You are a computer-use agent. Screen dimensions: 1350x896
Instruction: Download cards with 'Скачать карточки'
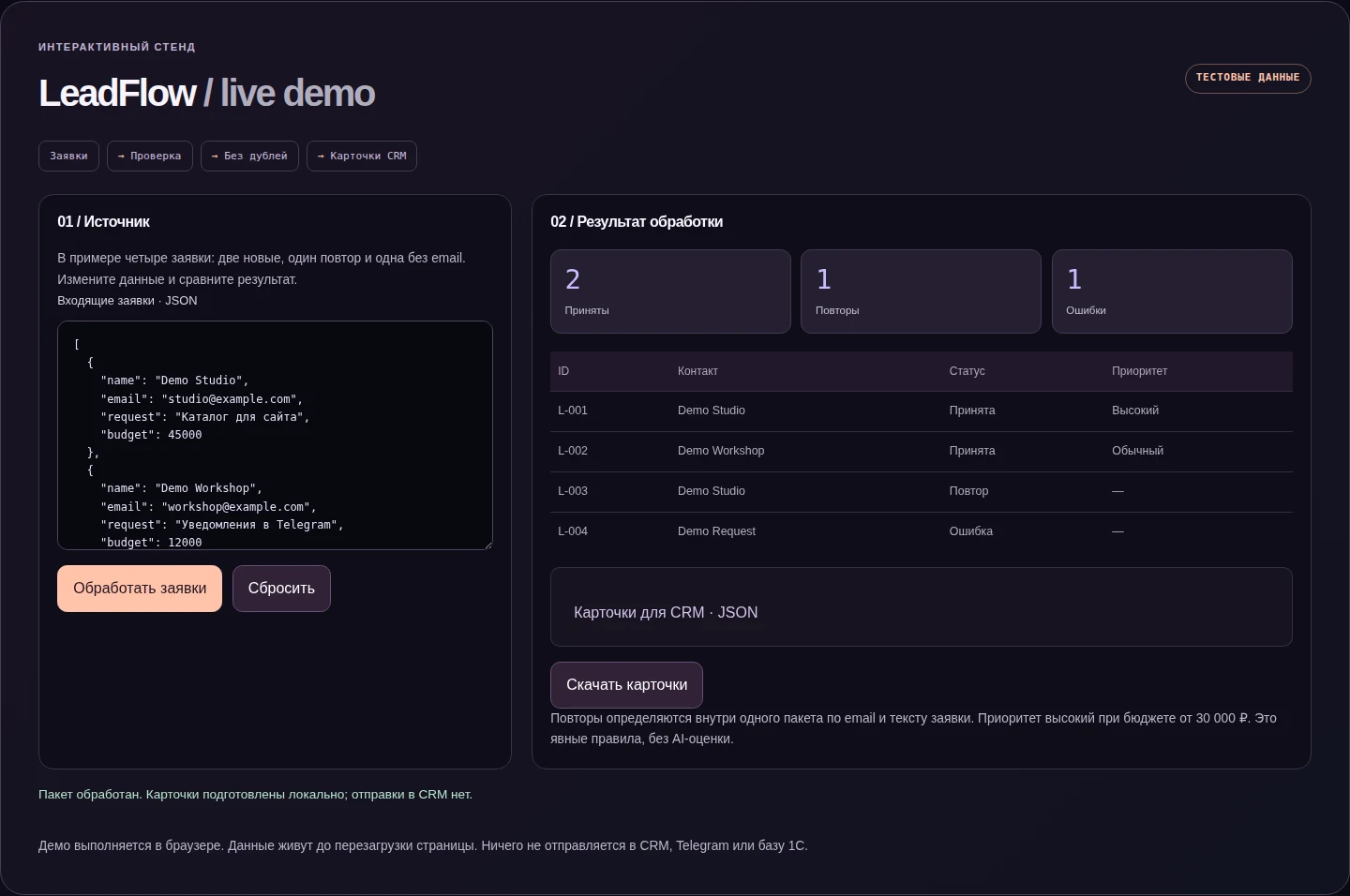click(x=626, y=685)
